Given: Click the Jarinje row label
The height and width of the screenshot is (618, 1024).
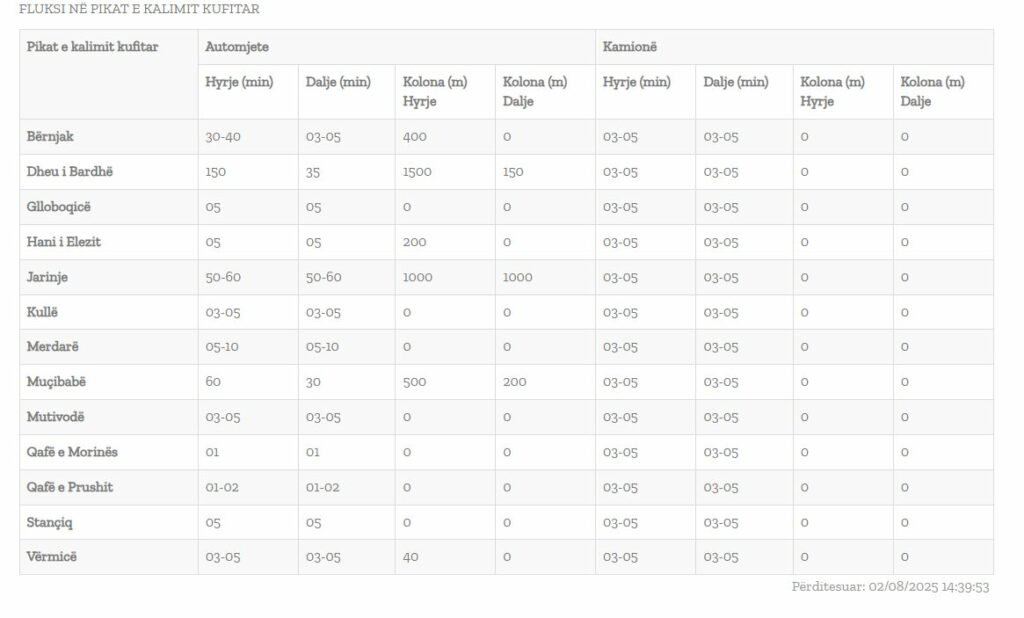Looking at the screenshot, I should [47, 277].
